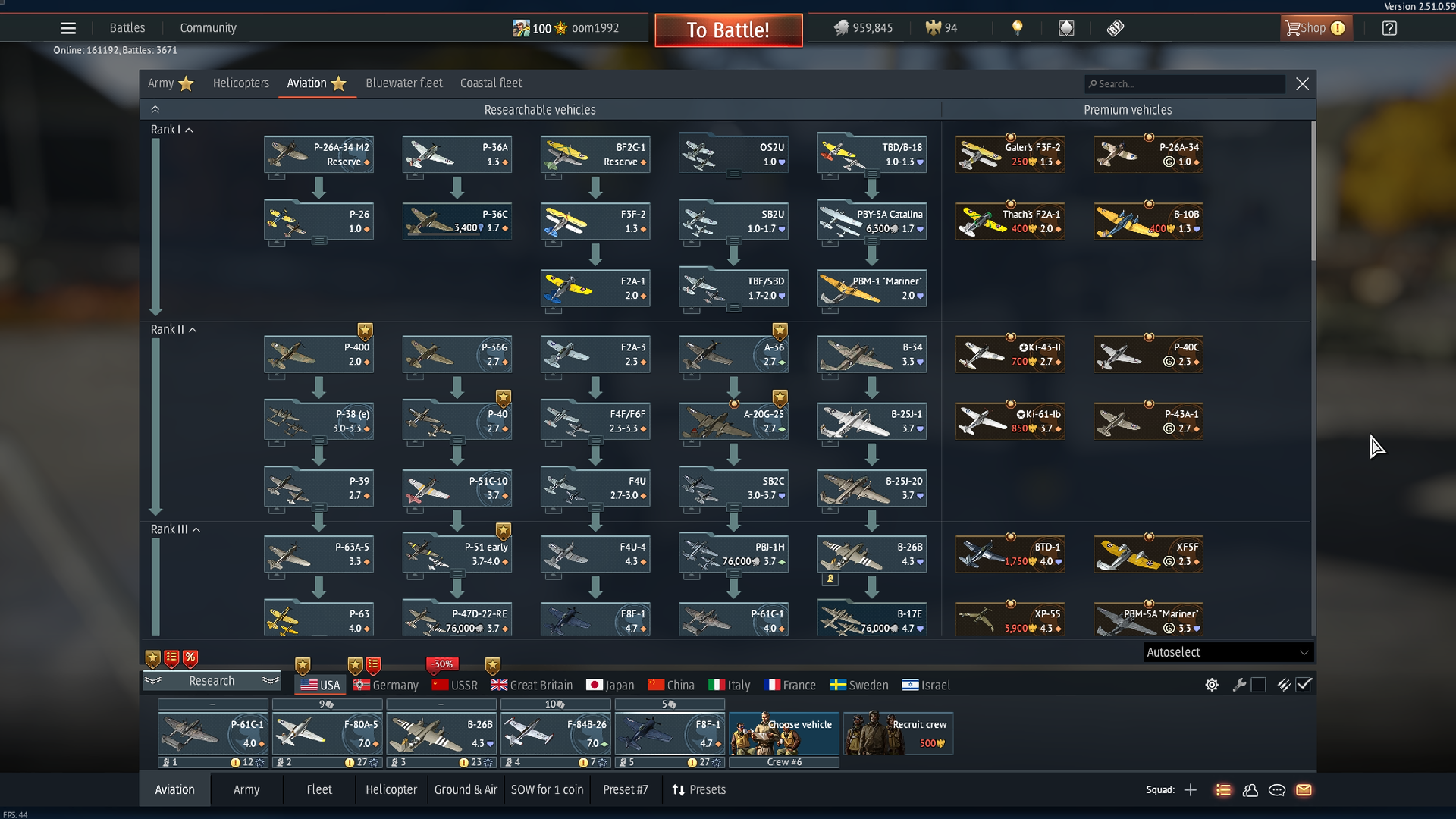Toggle the auto-refill ammo checkbox
1456x819 pixels.
[x=1304, y=685]
